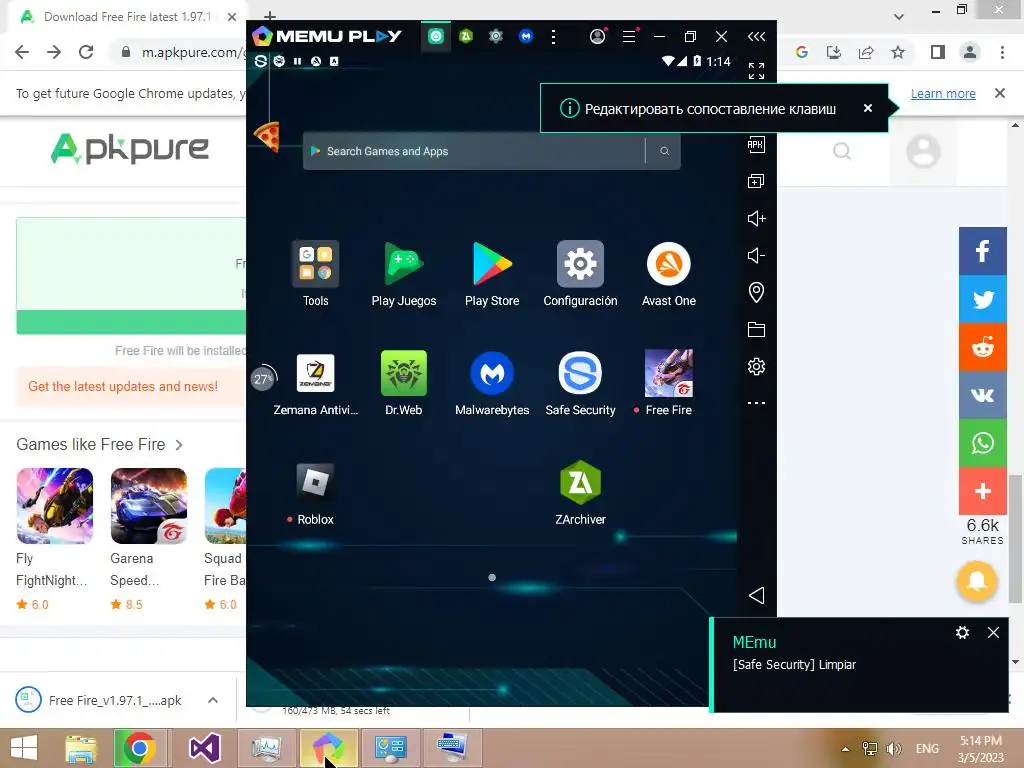Launch Dr.Web app
1024x768 pixels.
pos(404,373)
